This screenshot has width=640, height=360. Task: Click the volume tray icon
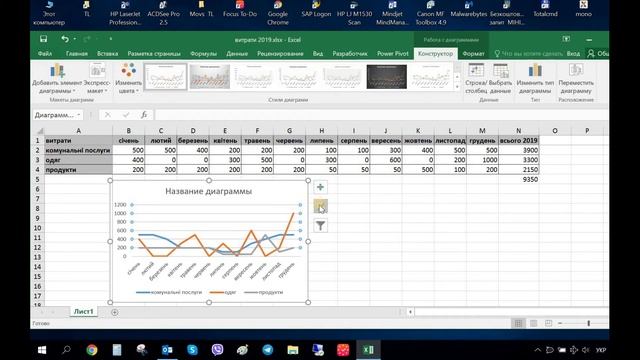click(586, 350)
